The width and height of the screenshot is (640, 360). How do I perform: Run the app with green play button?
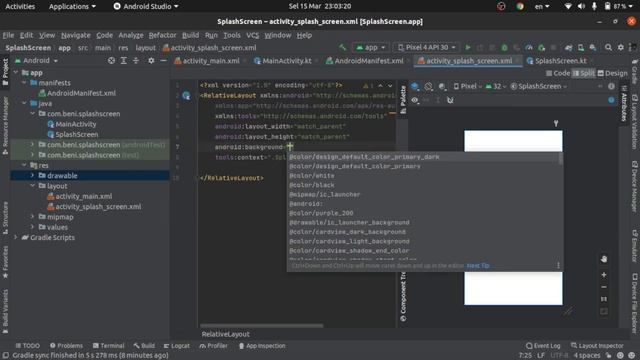[468, 47]
